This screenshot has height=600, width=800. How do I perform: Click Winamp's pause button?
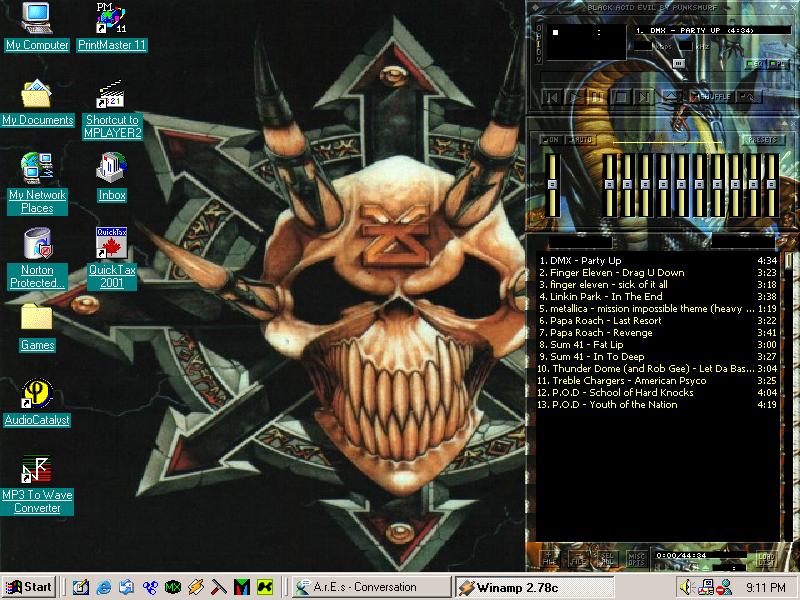(x=597, y=96)
